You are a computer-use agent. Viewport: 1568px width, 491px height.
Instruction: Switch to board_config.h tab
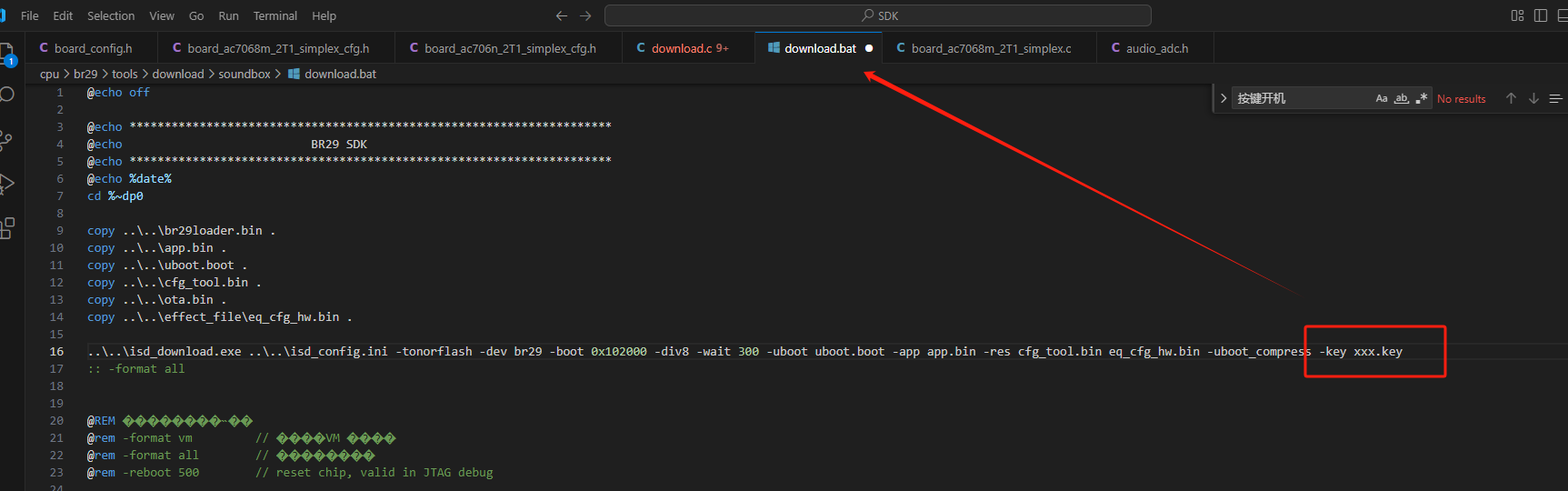click(x=92, y=48)
